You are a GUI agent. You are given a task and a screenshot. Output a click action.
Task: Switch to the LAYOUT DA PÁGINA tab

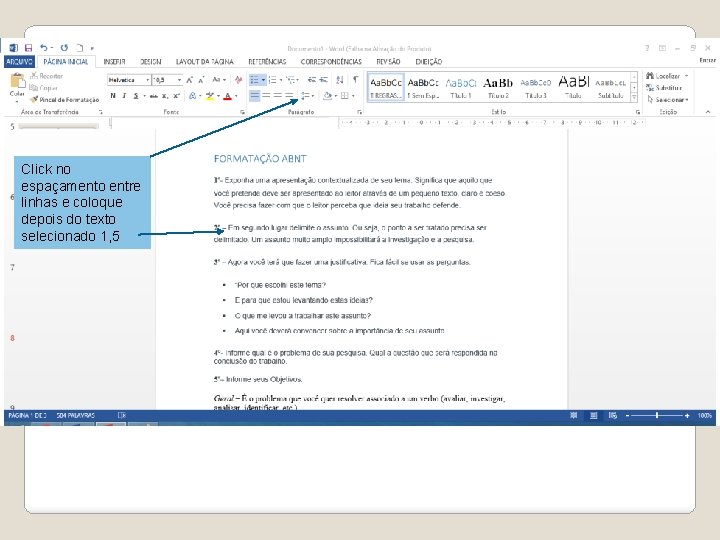click(x=205, y=62)
